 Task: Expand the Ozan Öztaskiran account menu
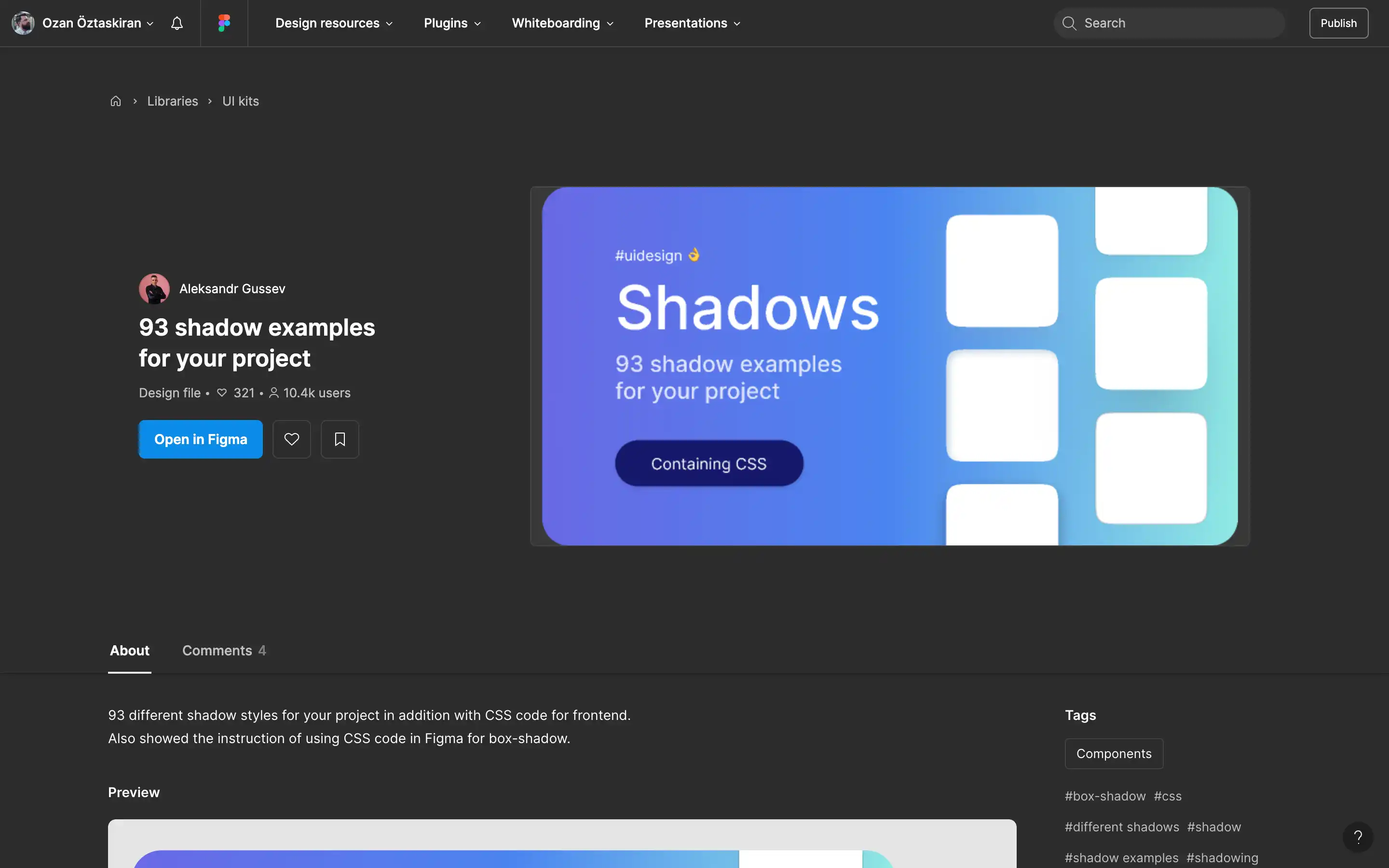click(x=97, y=23)
